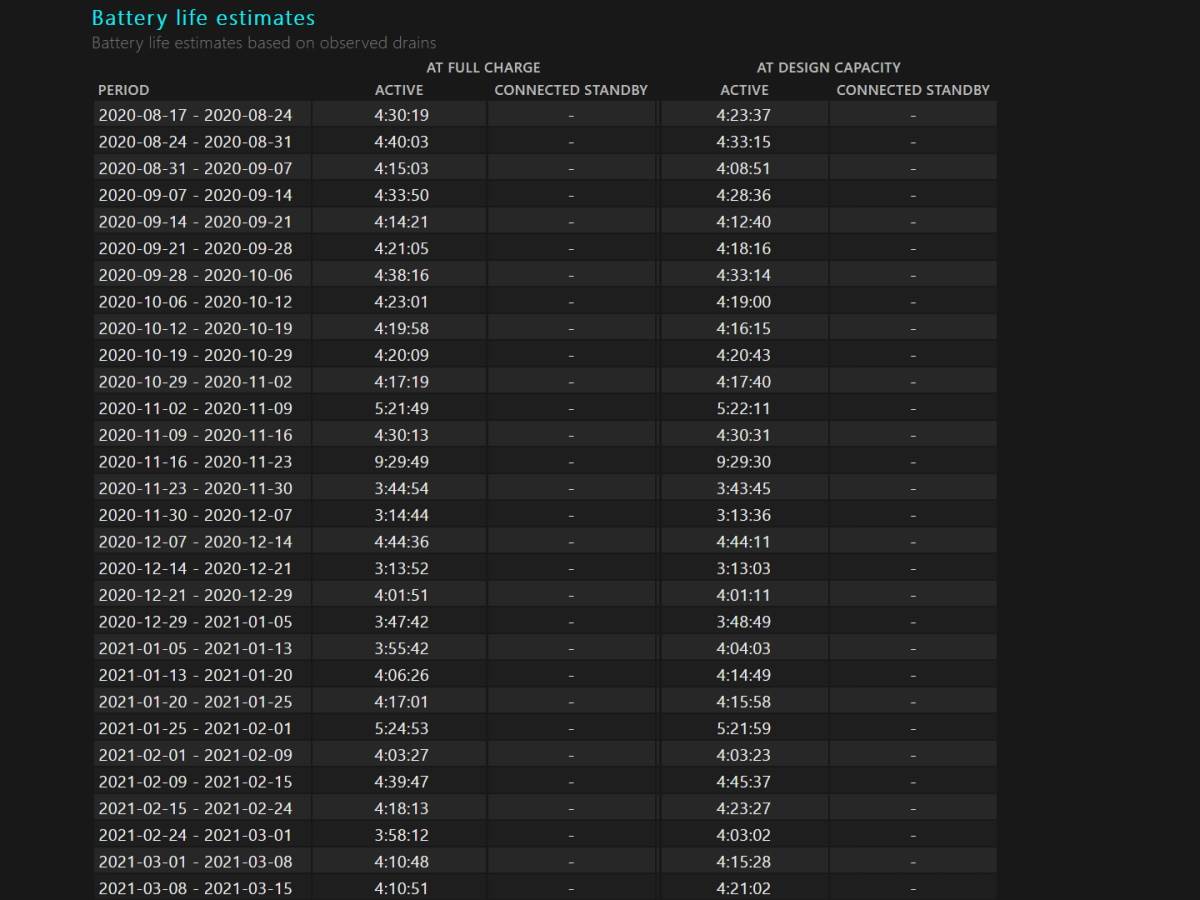
Task: Select period 2020-12-14 - 2020-12-21
Action: point(195,568)
